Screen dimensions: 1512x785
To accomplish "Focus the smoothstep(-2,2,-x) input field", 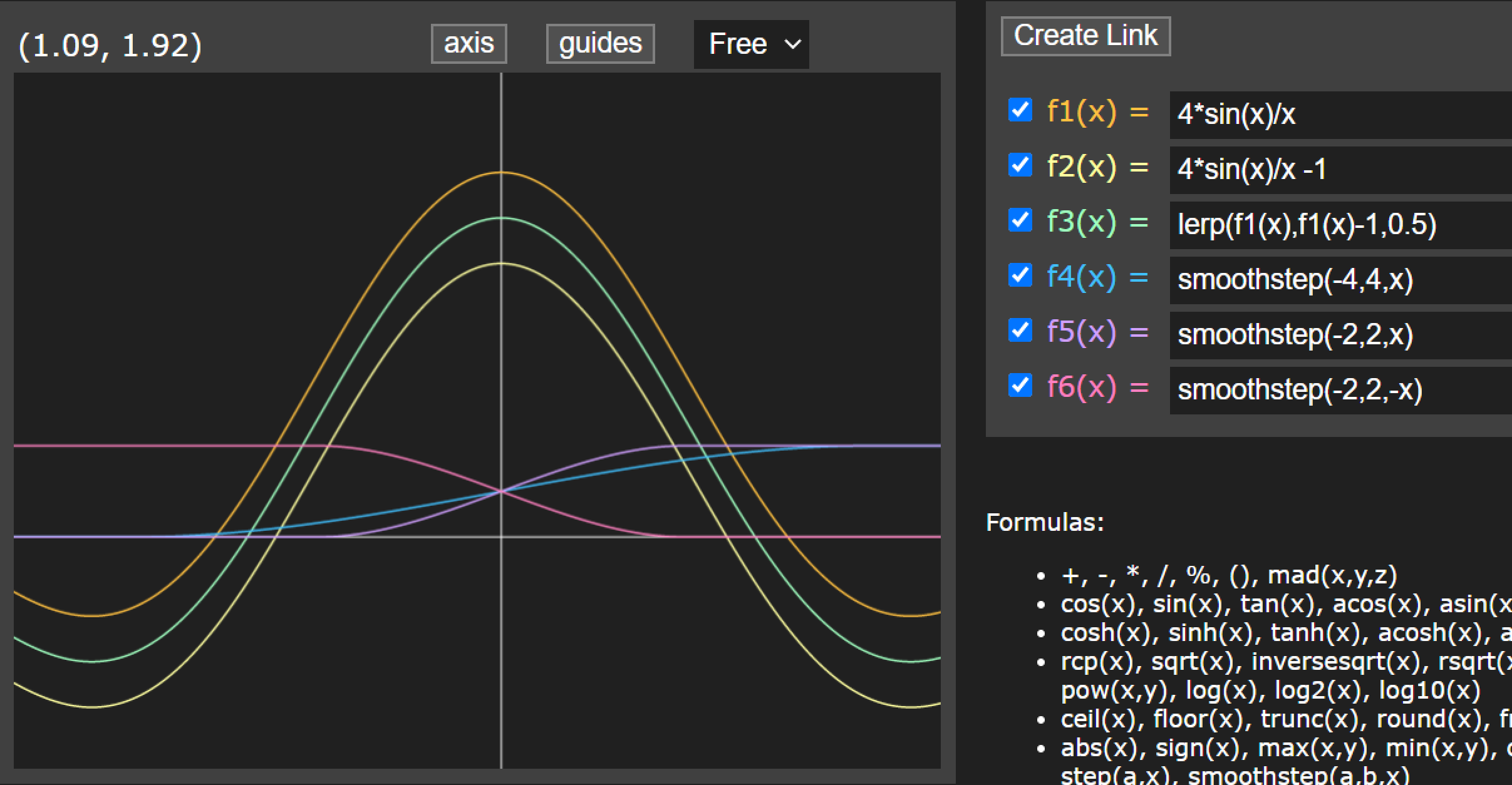I will click(x=1340, y=390).
